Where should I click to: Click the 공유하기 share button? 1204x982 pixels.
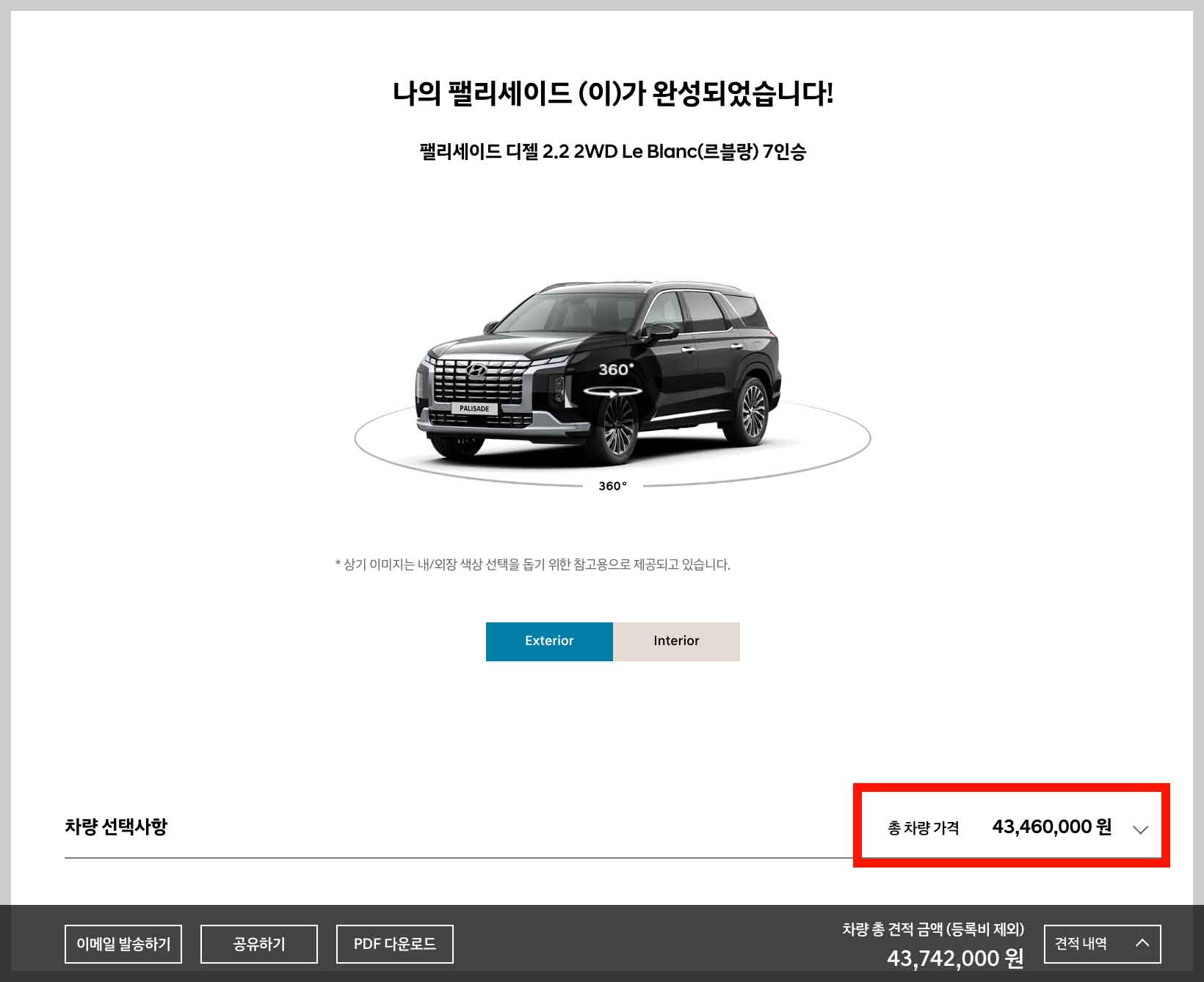[259, 944]
